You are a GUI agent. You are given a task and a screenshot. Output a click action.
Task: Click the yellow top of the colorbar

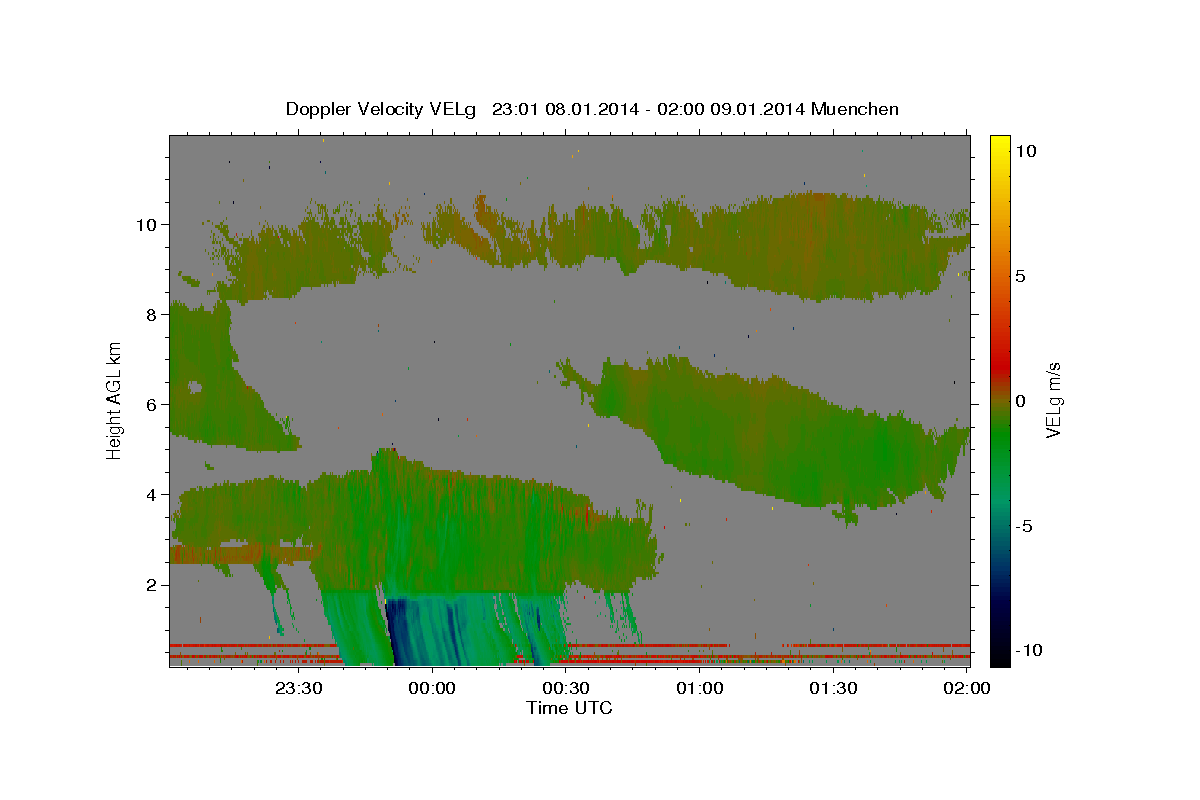(1000, 142)
